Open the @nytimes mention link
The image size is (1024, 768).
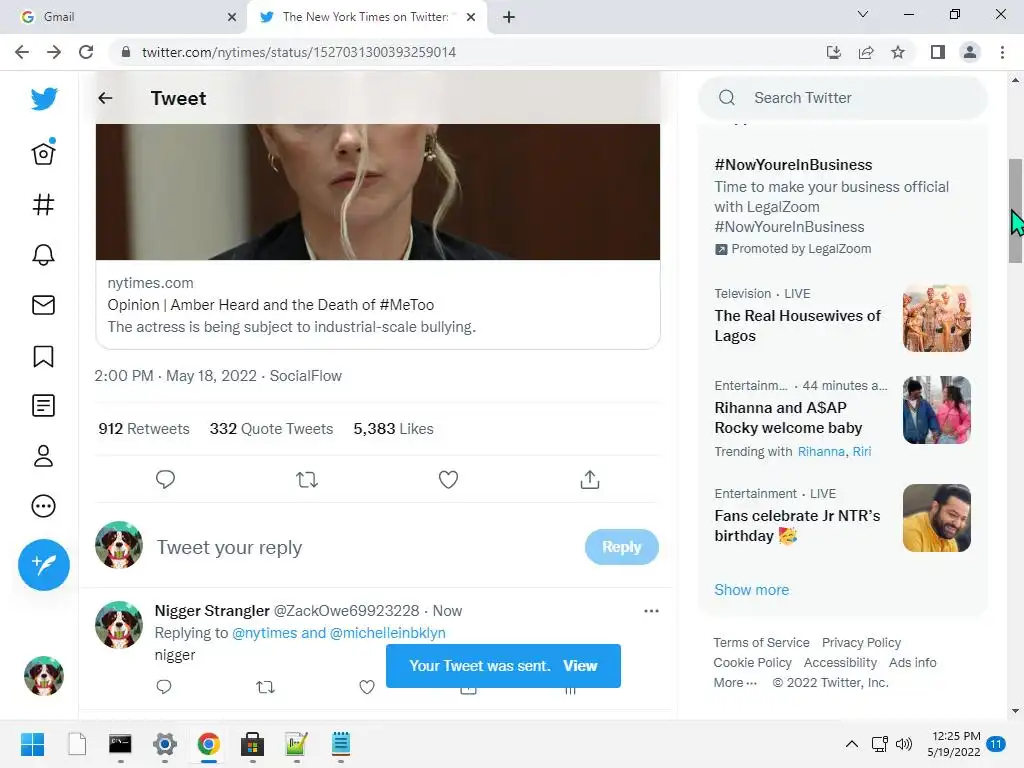click(264, 633)
